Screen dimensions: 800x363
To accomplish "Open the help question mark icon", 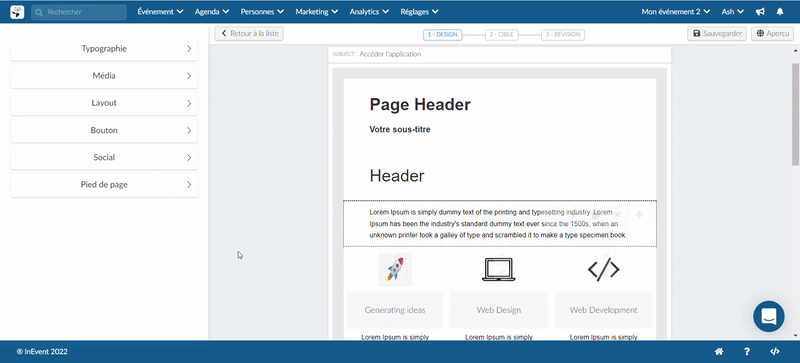I will (x=747, y=352).
